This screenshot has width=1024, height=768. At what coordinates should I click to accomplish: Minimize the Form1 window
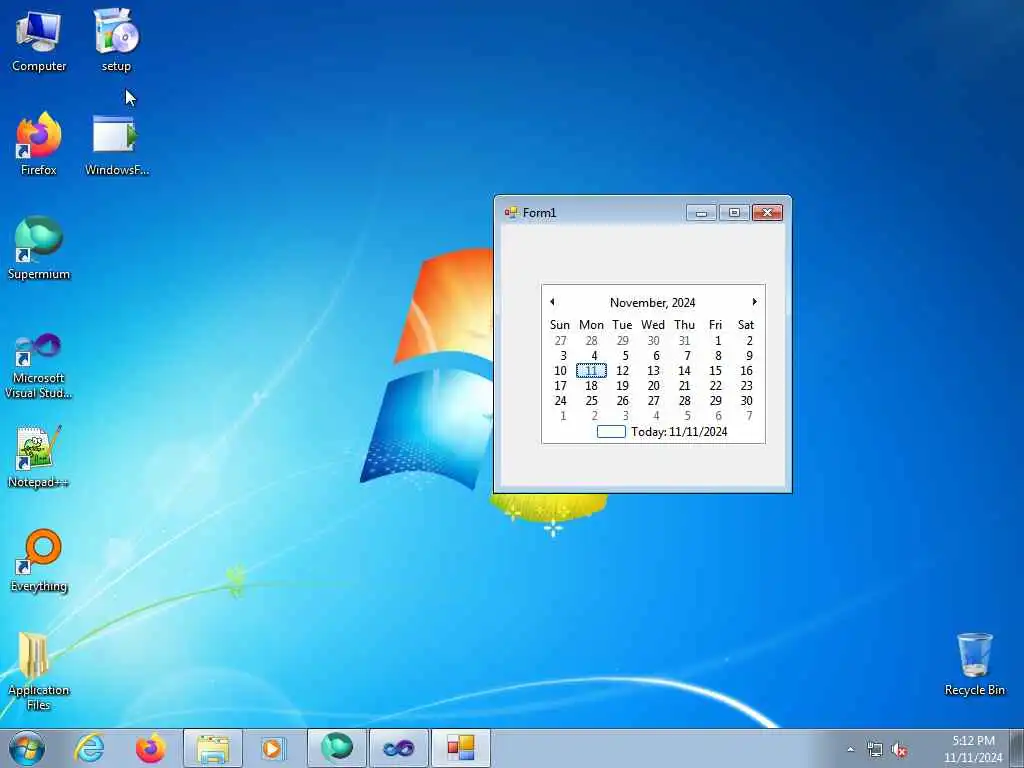(x=701, y=213)
